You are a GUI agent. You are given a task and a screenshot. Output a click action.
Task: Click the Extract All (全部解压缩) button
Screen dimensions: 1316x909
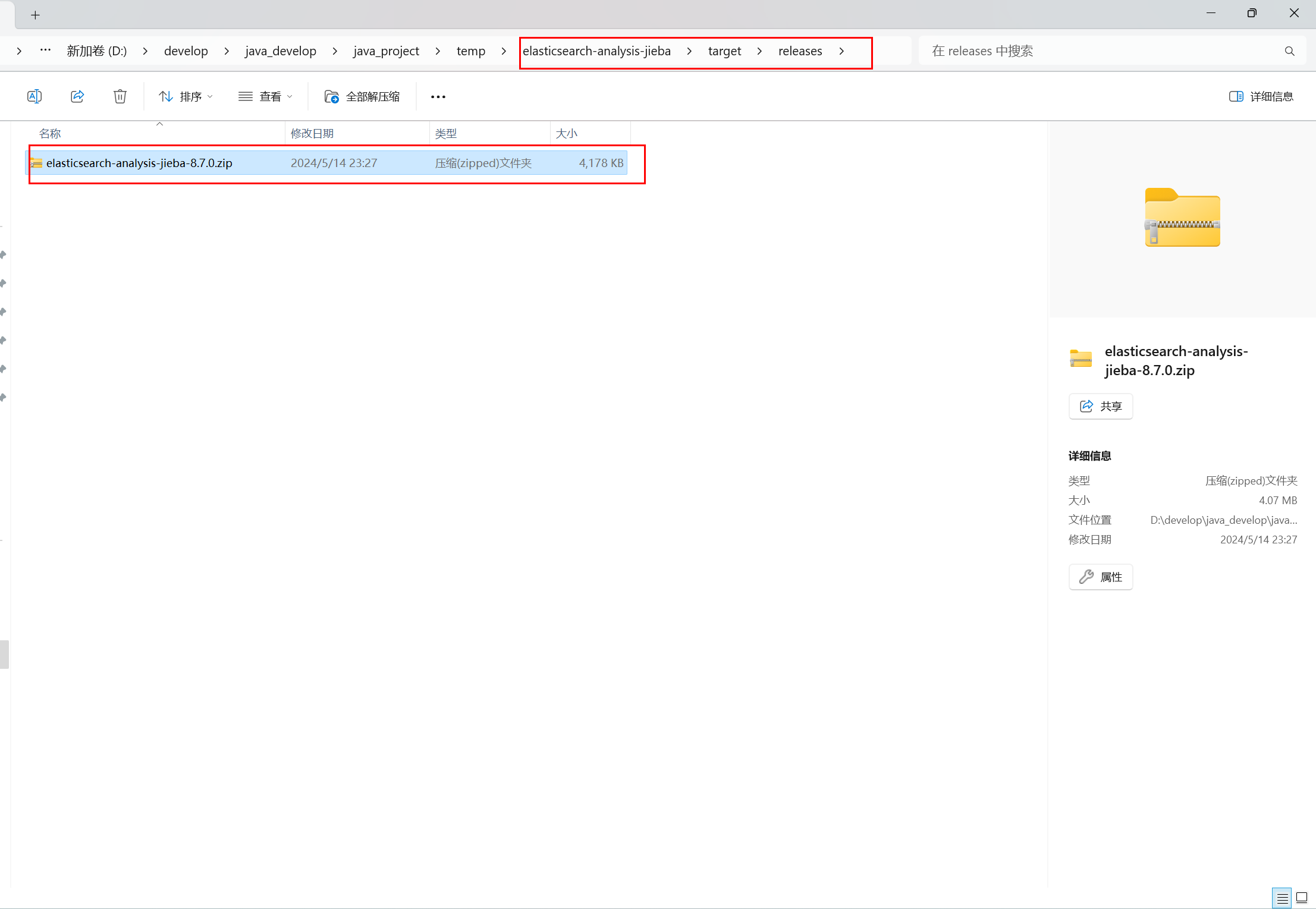tap(362, 96)
